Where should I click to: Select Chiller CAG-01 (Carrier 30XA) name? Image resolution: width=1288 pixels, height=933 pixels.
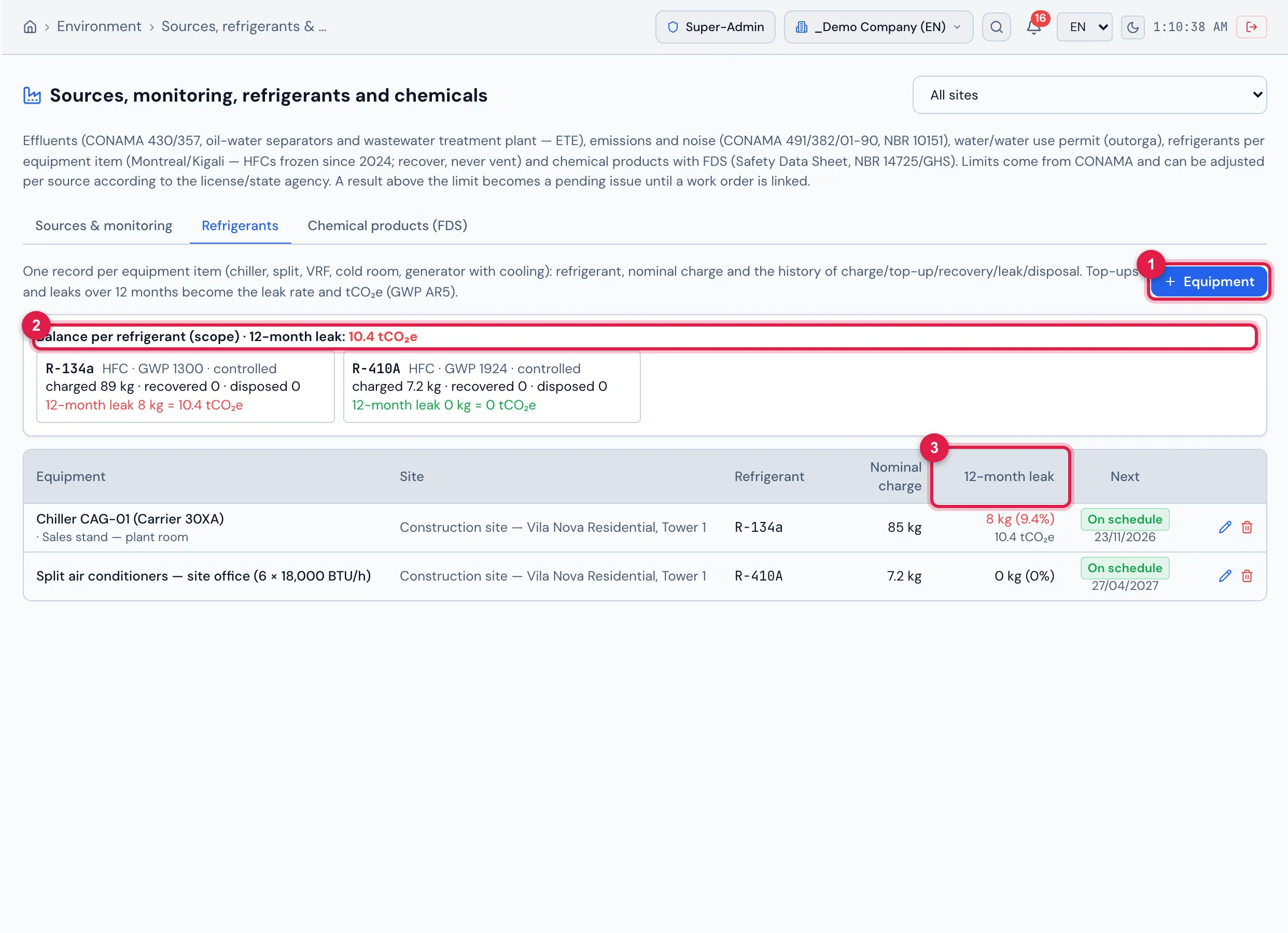click(x=130, y=518)
